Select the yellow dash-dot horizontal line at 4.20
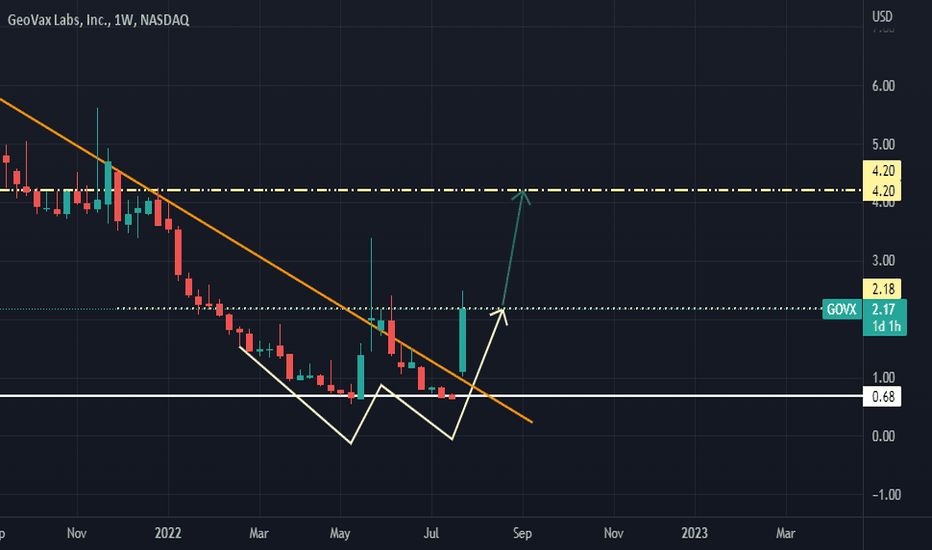 click(x=432, y=190)
